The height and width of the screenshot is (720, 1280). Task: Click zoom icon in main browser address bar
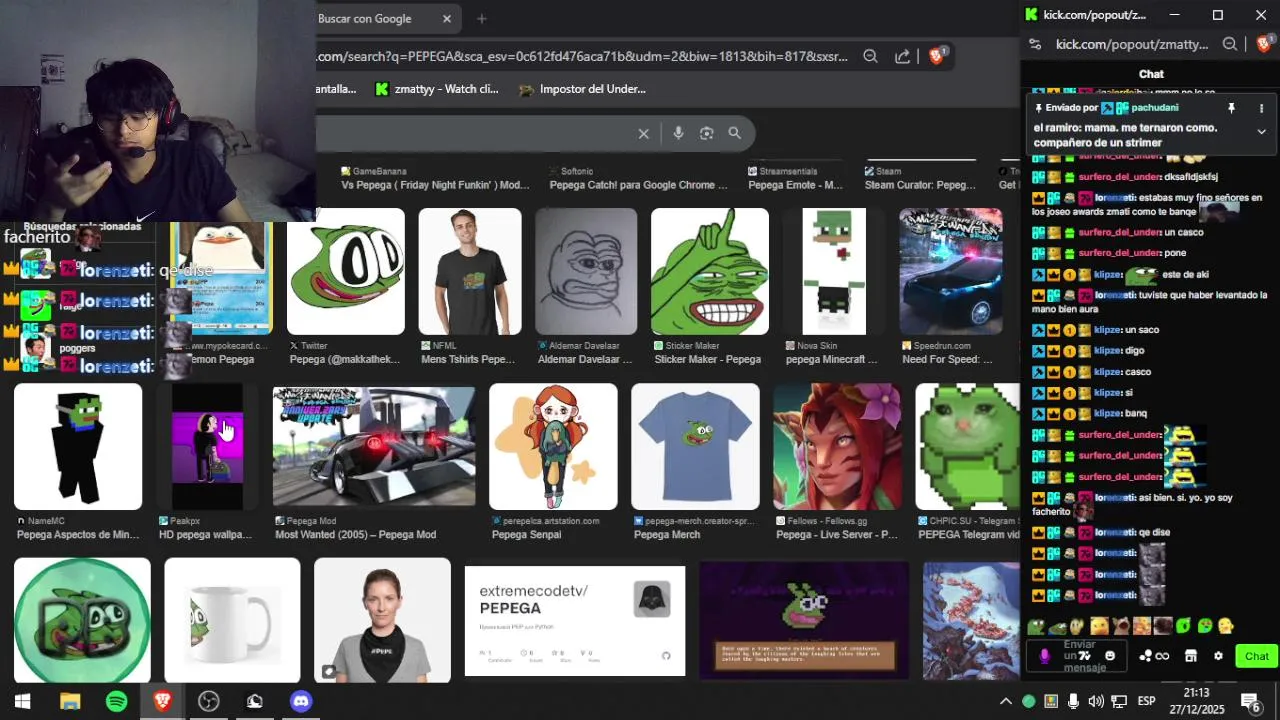coord(870,57)
